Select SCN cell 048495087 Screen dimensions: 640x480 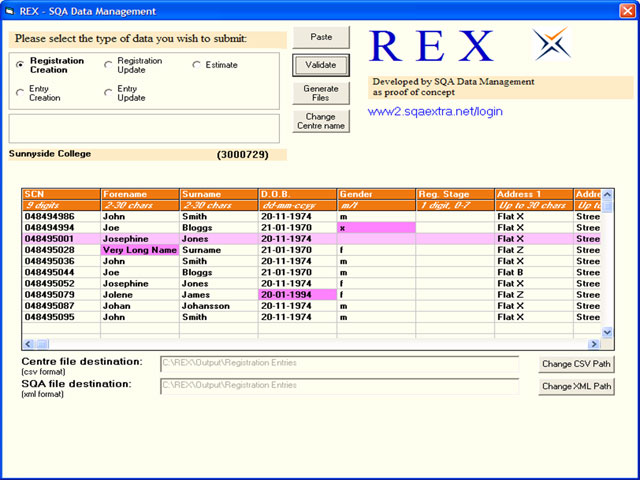(61, 306)
